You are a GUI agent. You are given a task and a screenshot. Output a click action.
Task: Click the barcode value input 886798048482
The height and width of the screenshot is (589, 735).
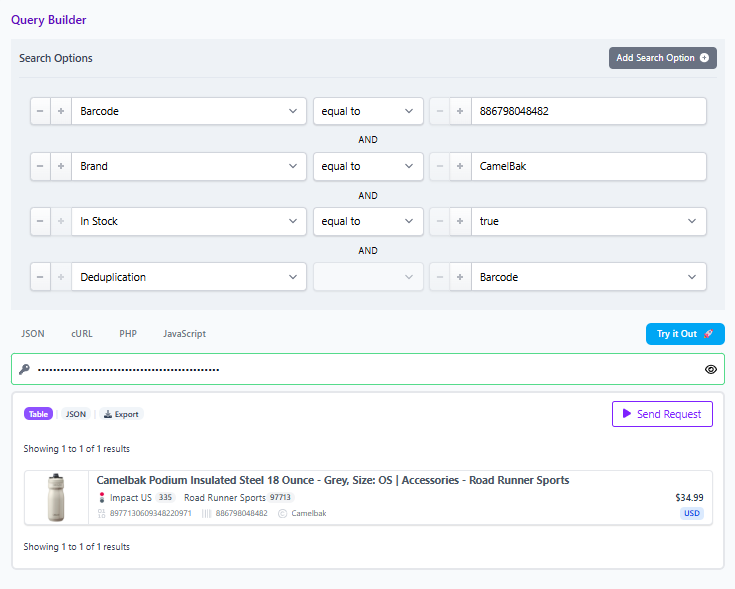click(x=589, y=111)
